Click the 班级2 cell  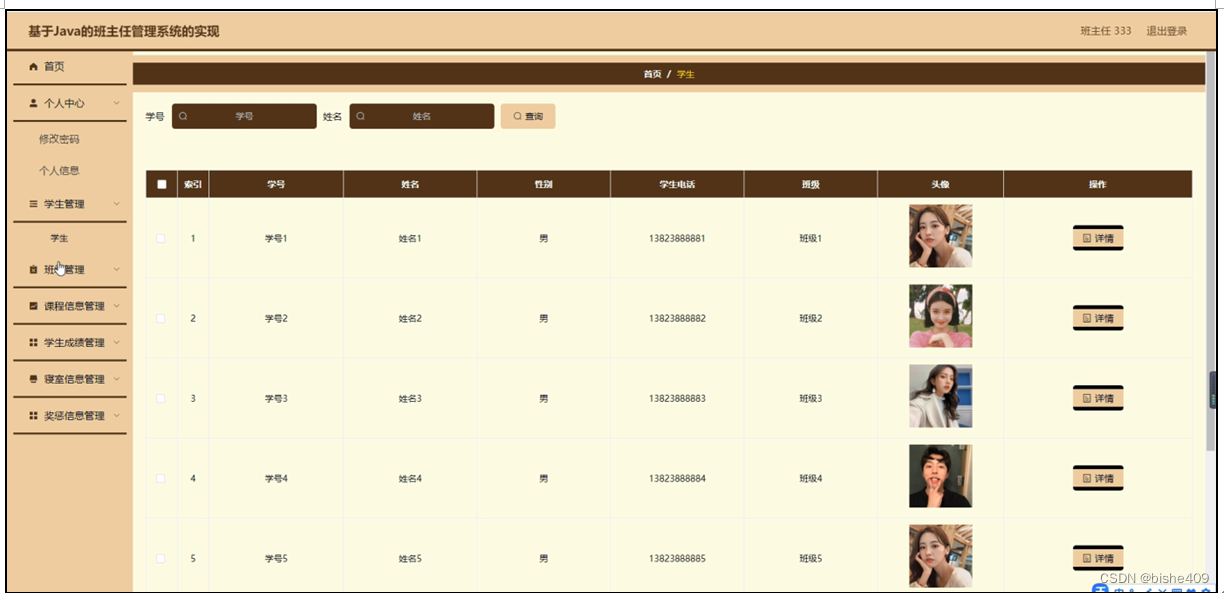click(810, 318)
